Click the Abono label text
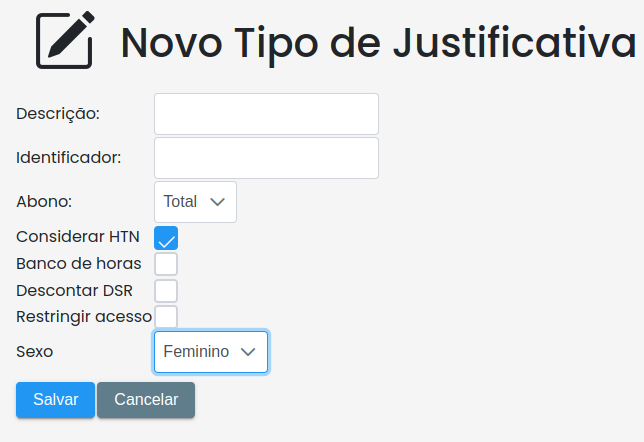Screen dimensions: 644x442 tap(44, 202)
